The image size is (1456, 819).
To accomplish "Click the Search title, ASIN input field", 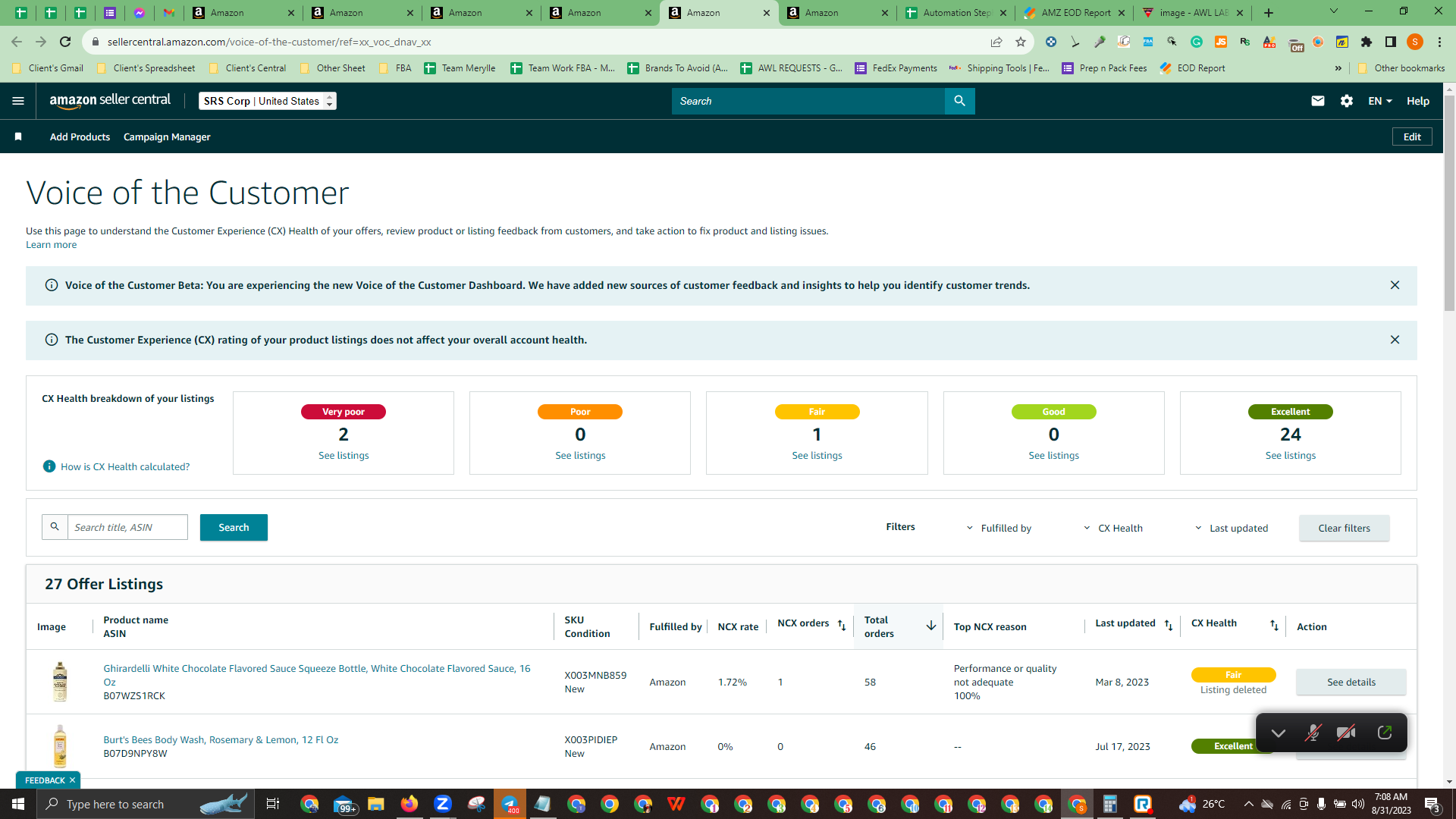I will (x=127, y=527).
